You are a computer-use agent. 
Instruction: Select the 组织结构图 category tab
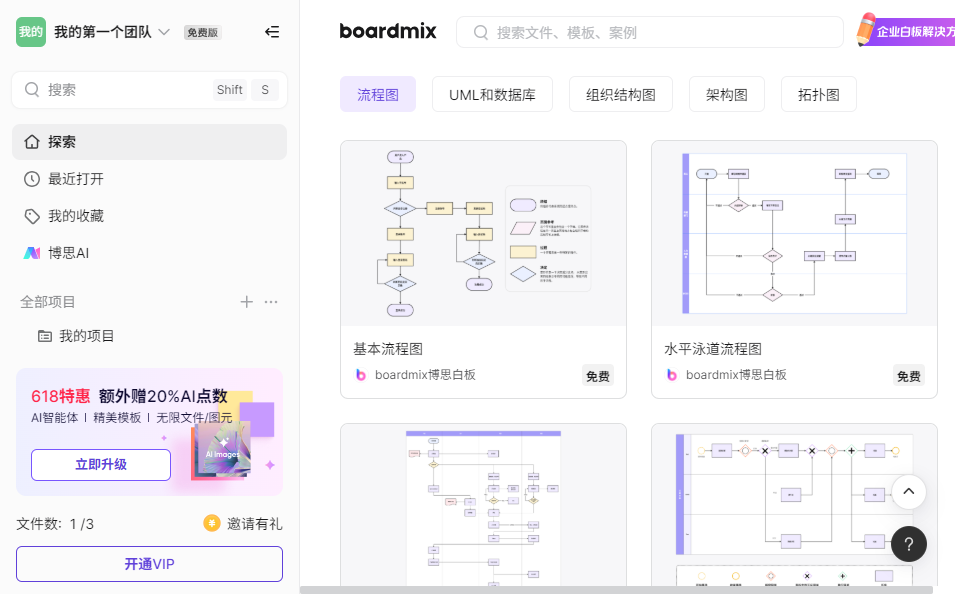click(621, 94)
